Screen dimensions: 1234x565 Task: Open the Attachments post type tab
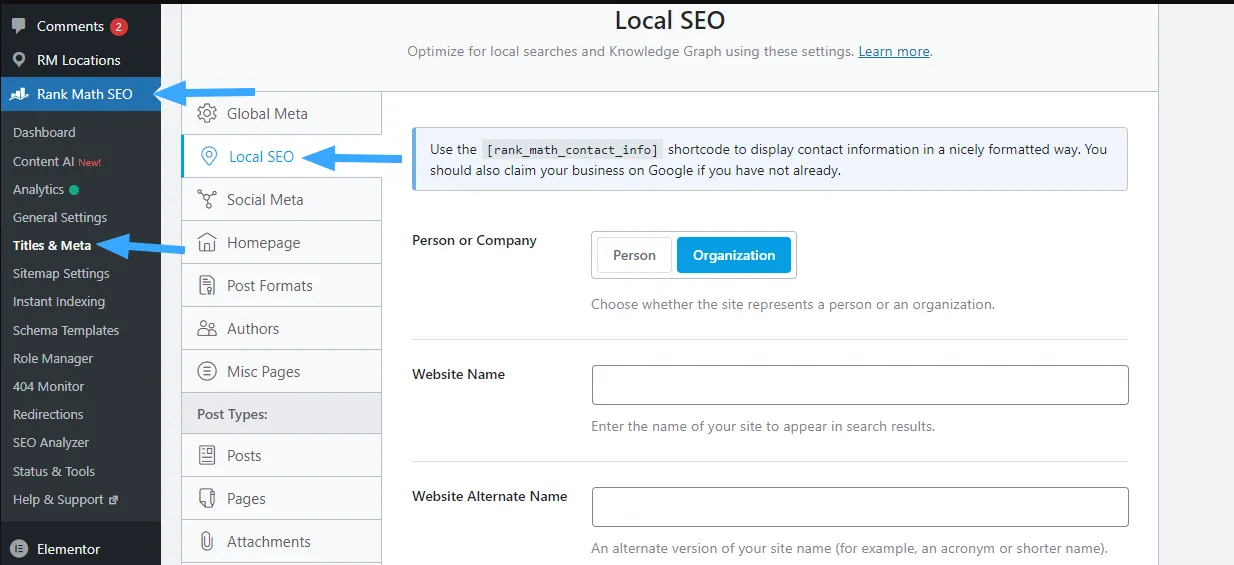(x=281, y=541)
